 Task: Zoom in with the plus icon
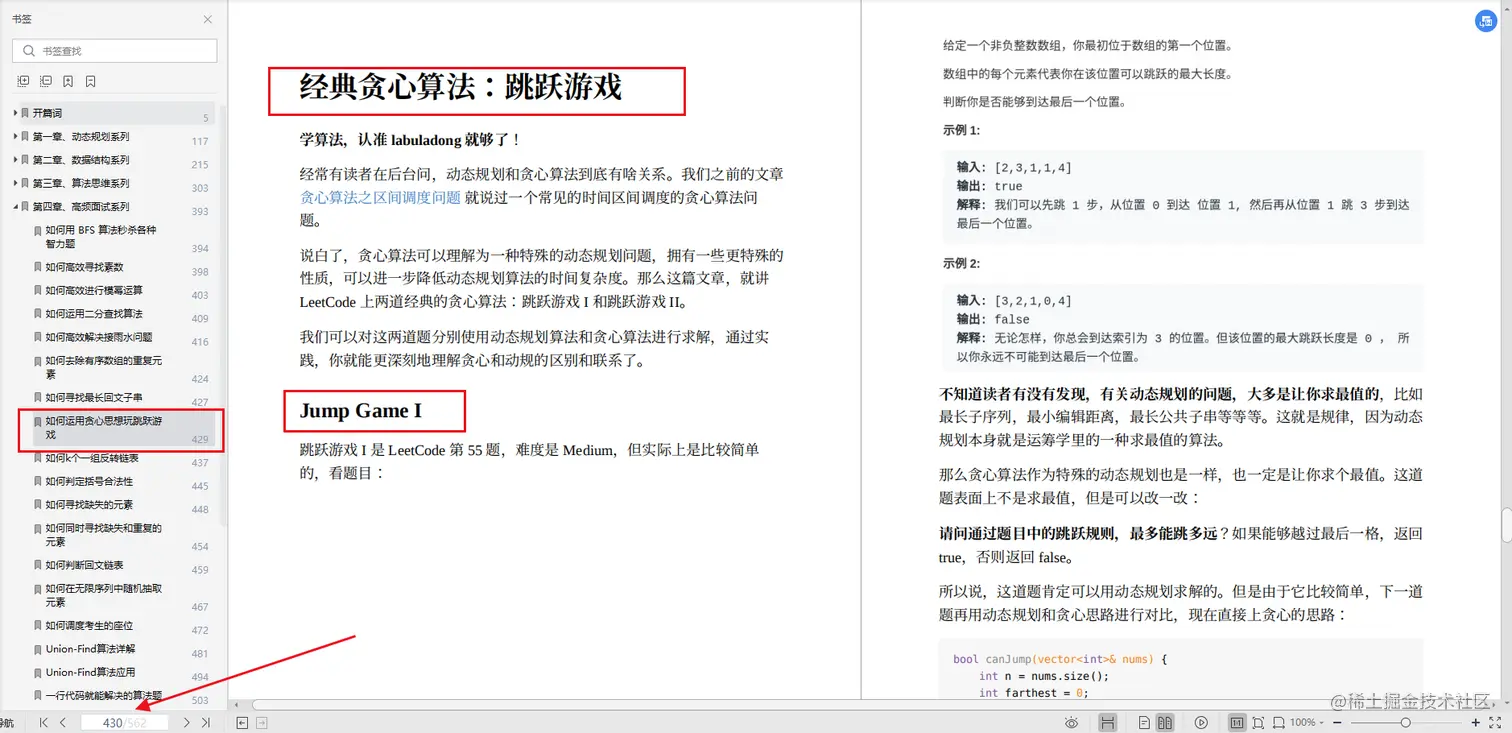1476,724
